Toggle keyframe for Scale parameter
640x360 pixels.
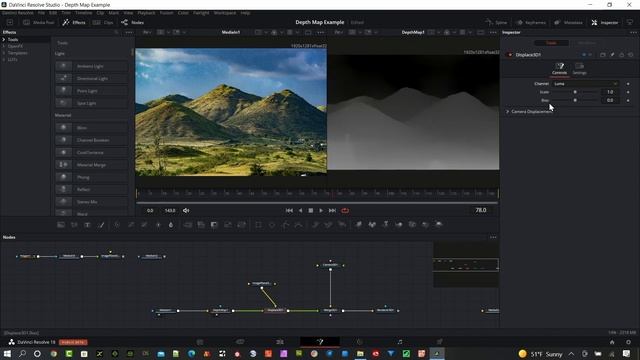pyautogui.click(x=628, y=92)
